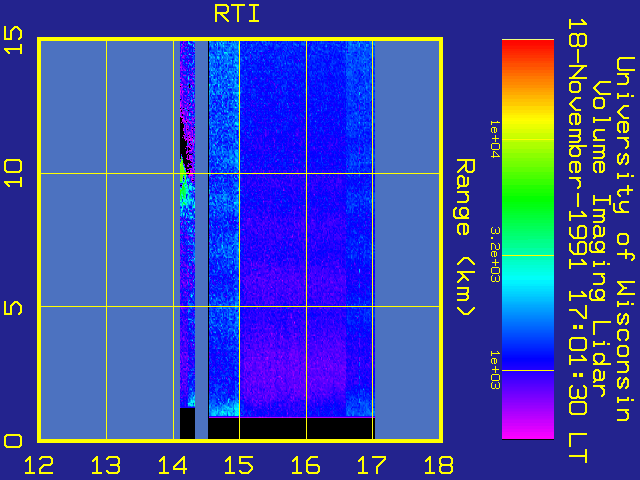Viewport: 640px width, 480px height.
Task: Click the 1e+04 colorbar label
Action: tap(494, 139)
